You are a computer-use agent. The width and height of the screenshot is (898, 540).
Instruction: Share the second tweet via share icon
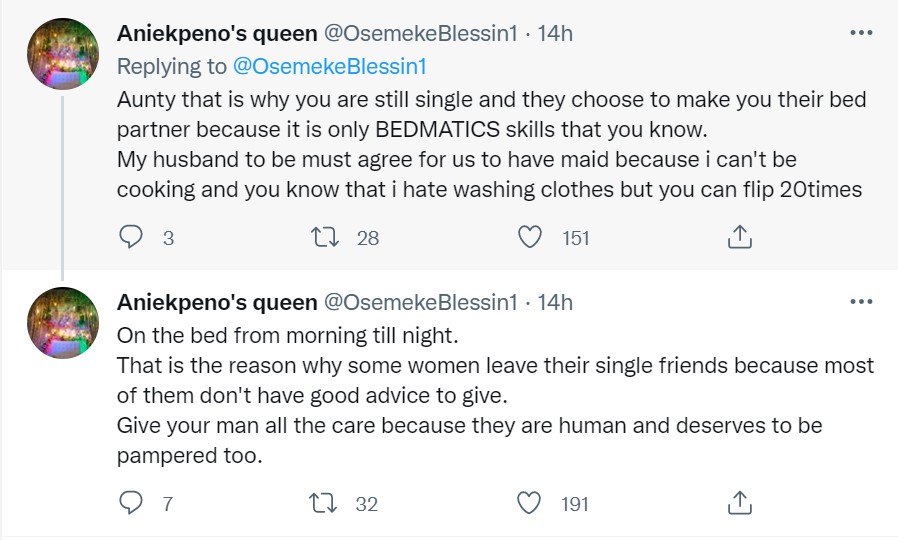tap(738, 503)
